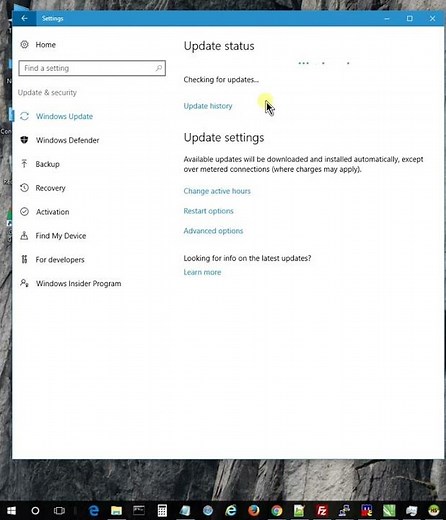
Task: Click the Learn more link
Action: pyautogui.click(x=202, y=272)
